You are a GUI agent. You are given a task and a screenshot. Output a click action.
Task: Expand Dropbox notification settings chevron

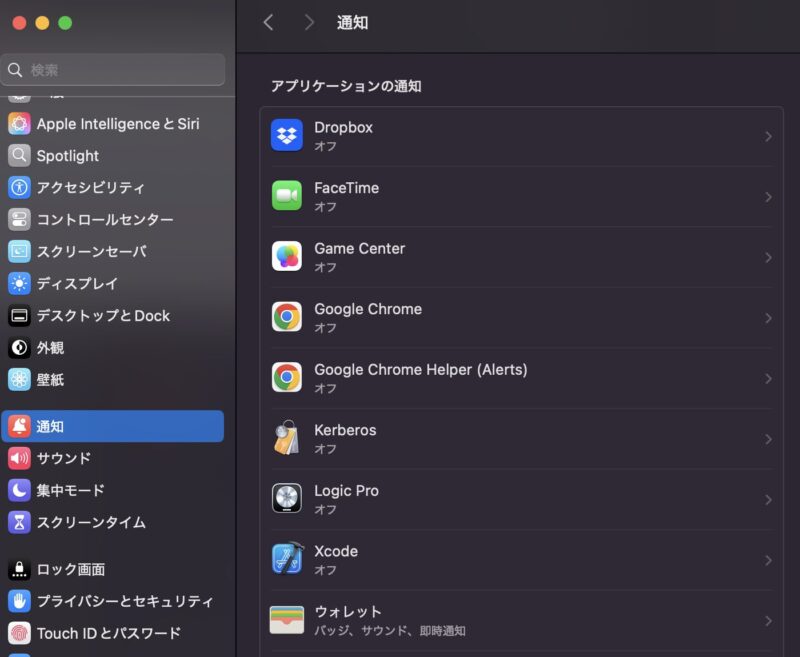coord(768,136)
